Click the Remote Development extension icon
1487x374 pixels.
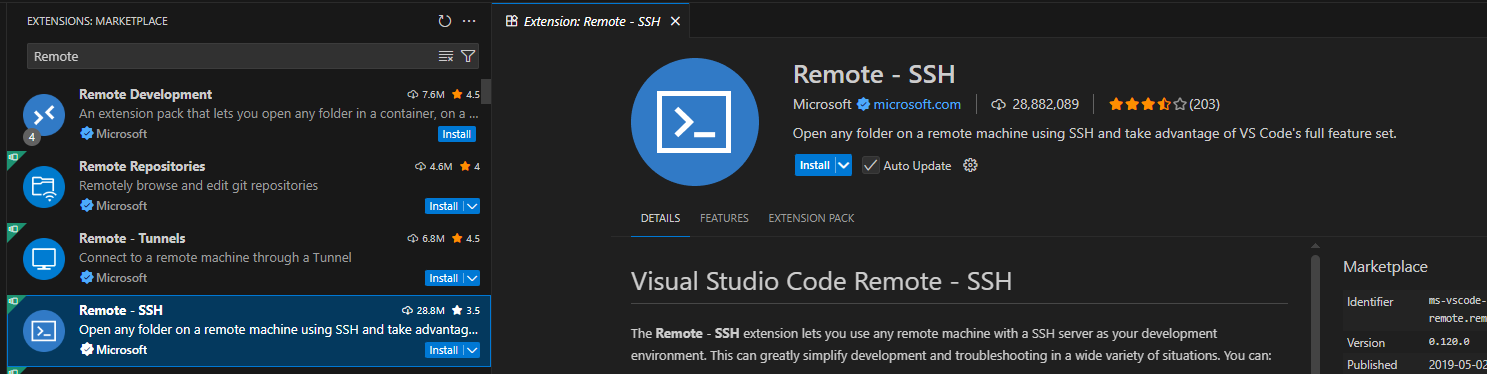coord(44,114)
